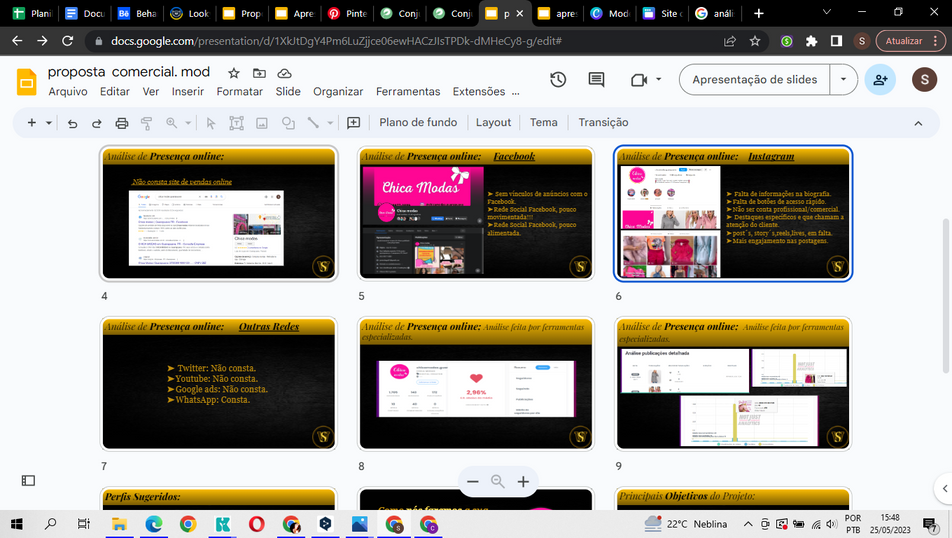Image resolution: width=952 pixels, height=538 pixels.
Task: Toggle the filmstrip view icon
Action: pos(28,480)
